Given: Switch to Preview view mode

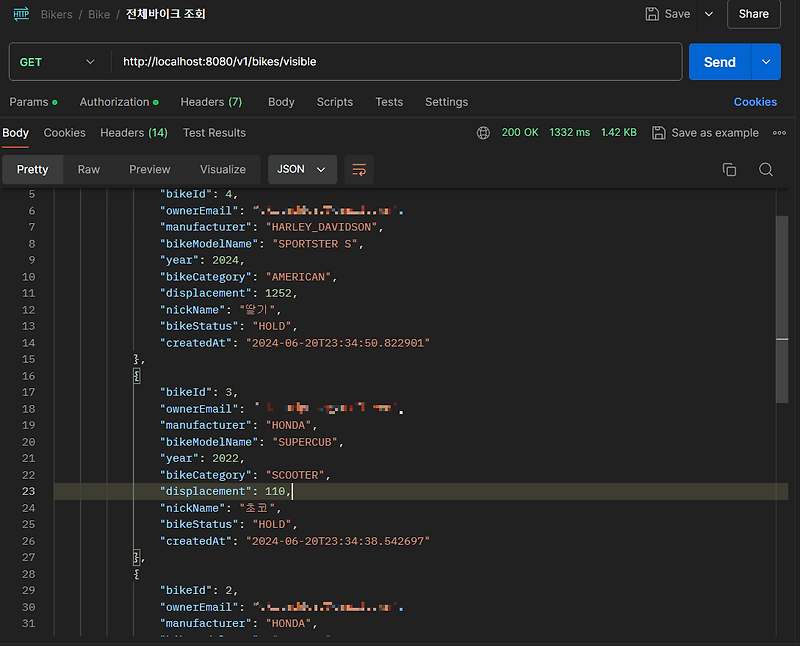Looking at the screenshot, I should [x=150, y=170].
